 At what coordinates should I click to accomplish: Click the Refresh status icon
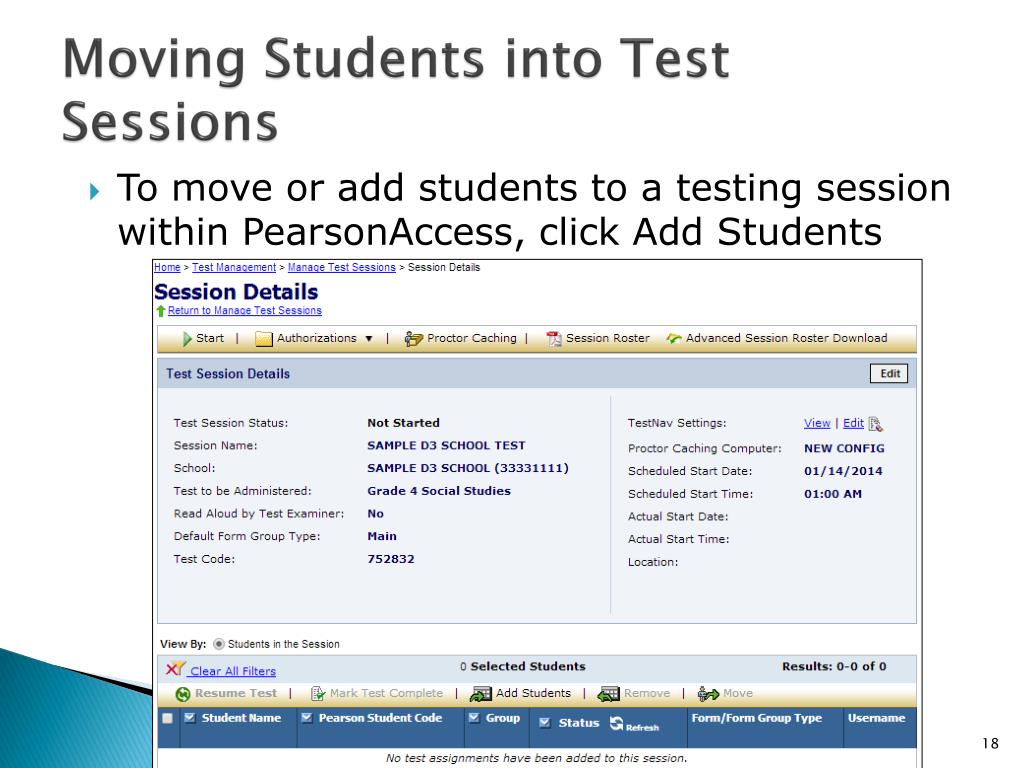616,722
